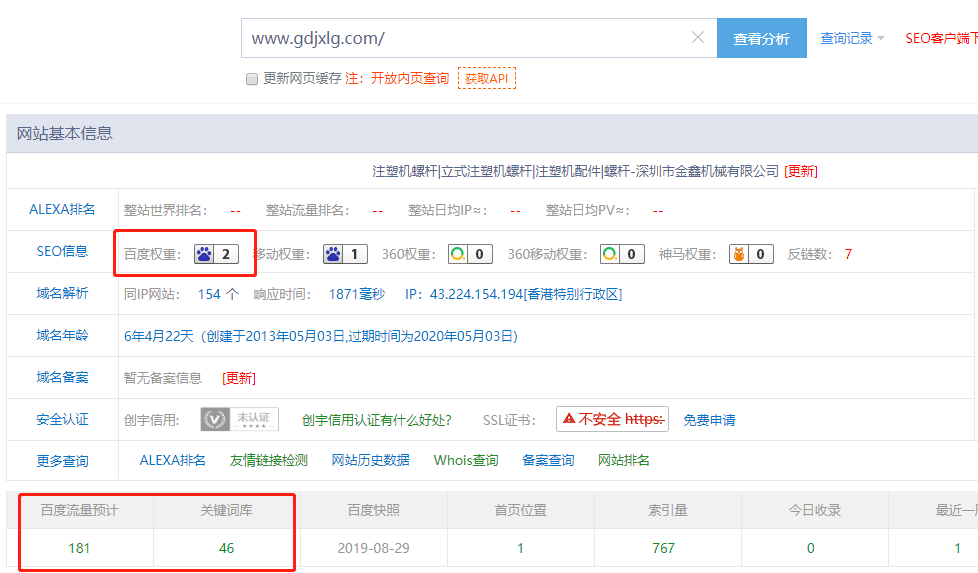Open the 网站排名 link
The width and height of the screenshot is (978, 573).
point(624,460)
